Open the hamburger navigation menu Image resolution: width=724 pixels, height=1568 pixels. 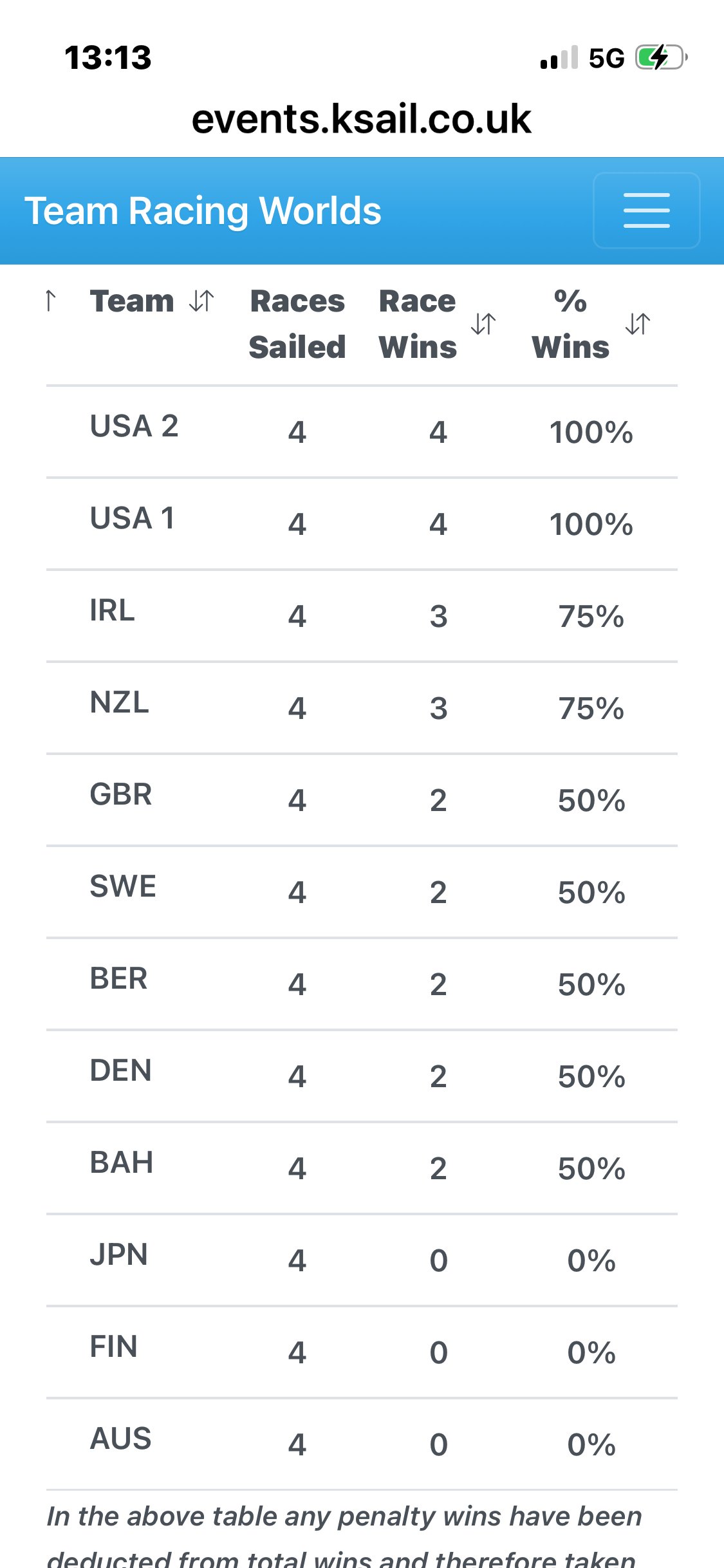(x=646, y=210)
